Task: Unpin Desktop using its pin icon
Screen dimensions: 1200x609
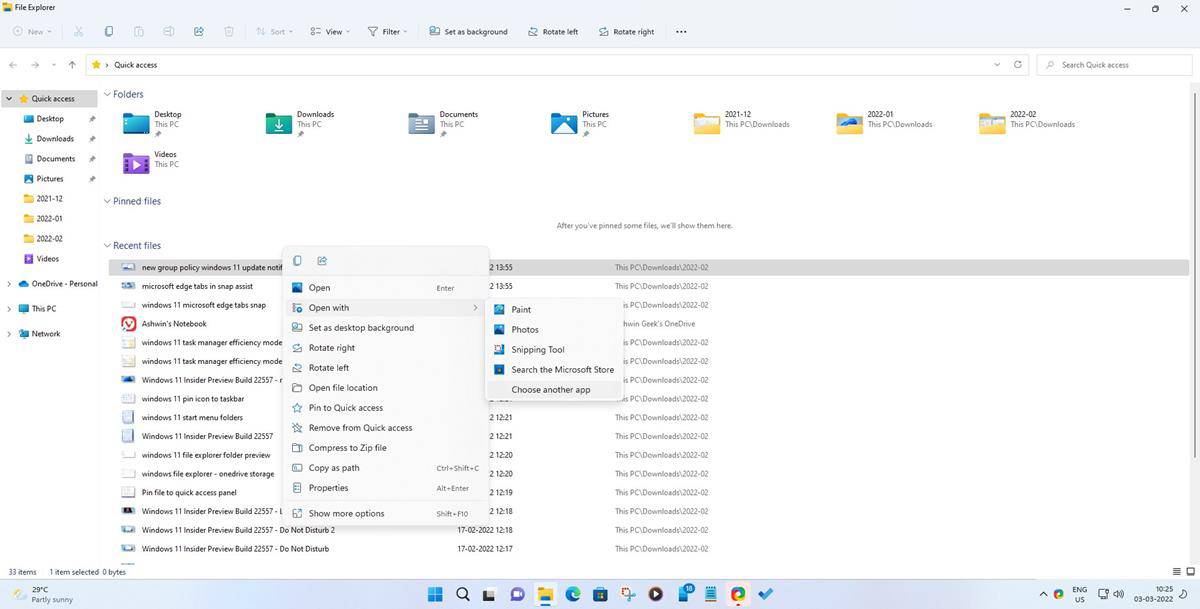Action: click(91, 118)
